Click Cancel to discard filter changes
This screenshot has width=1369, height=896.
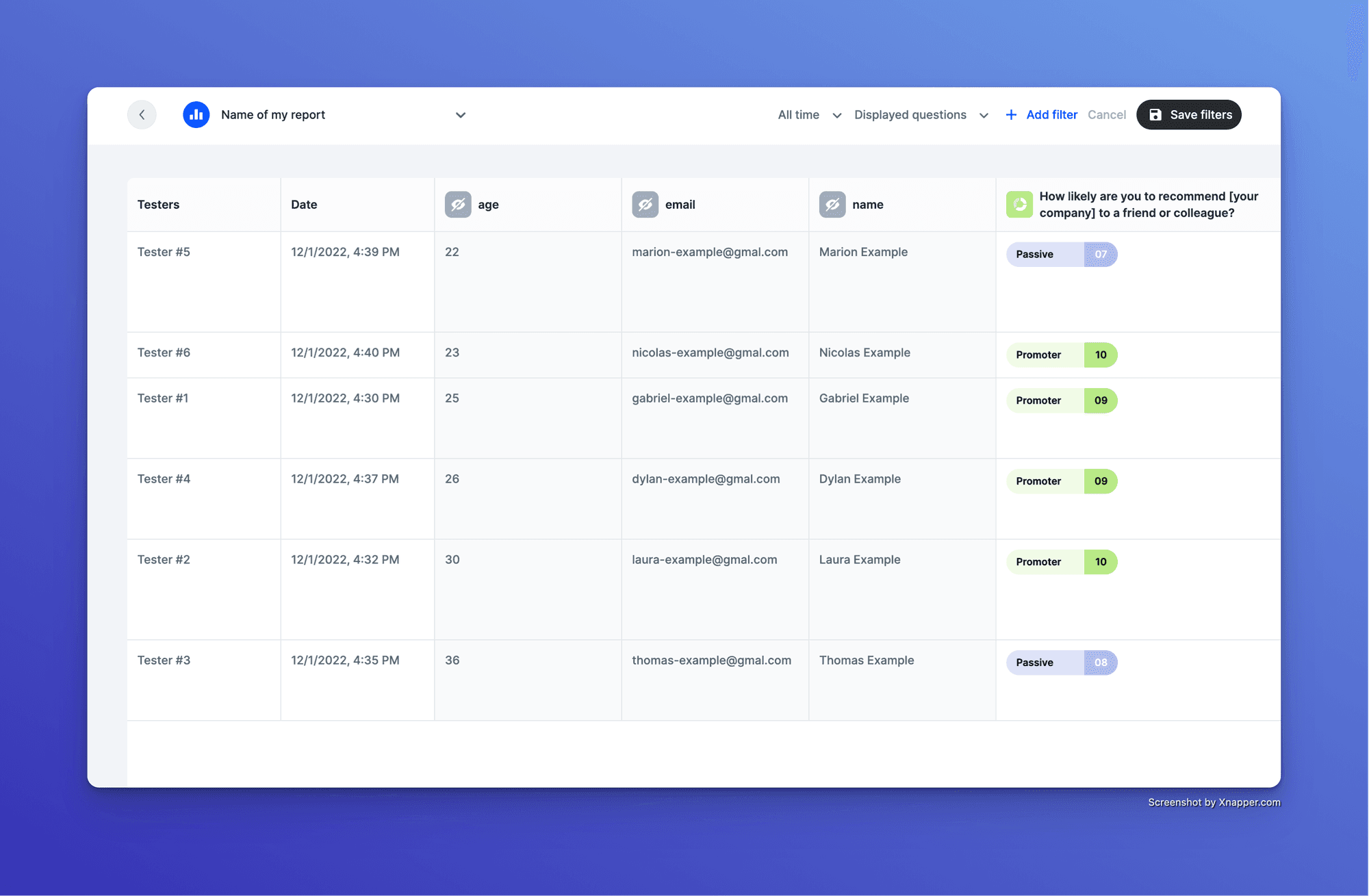(x=1107, y=114)
